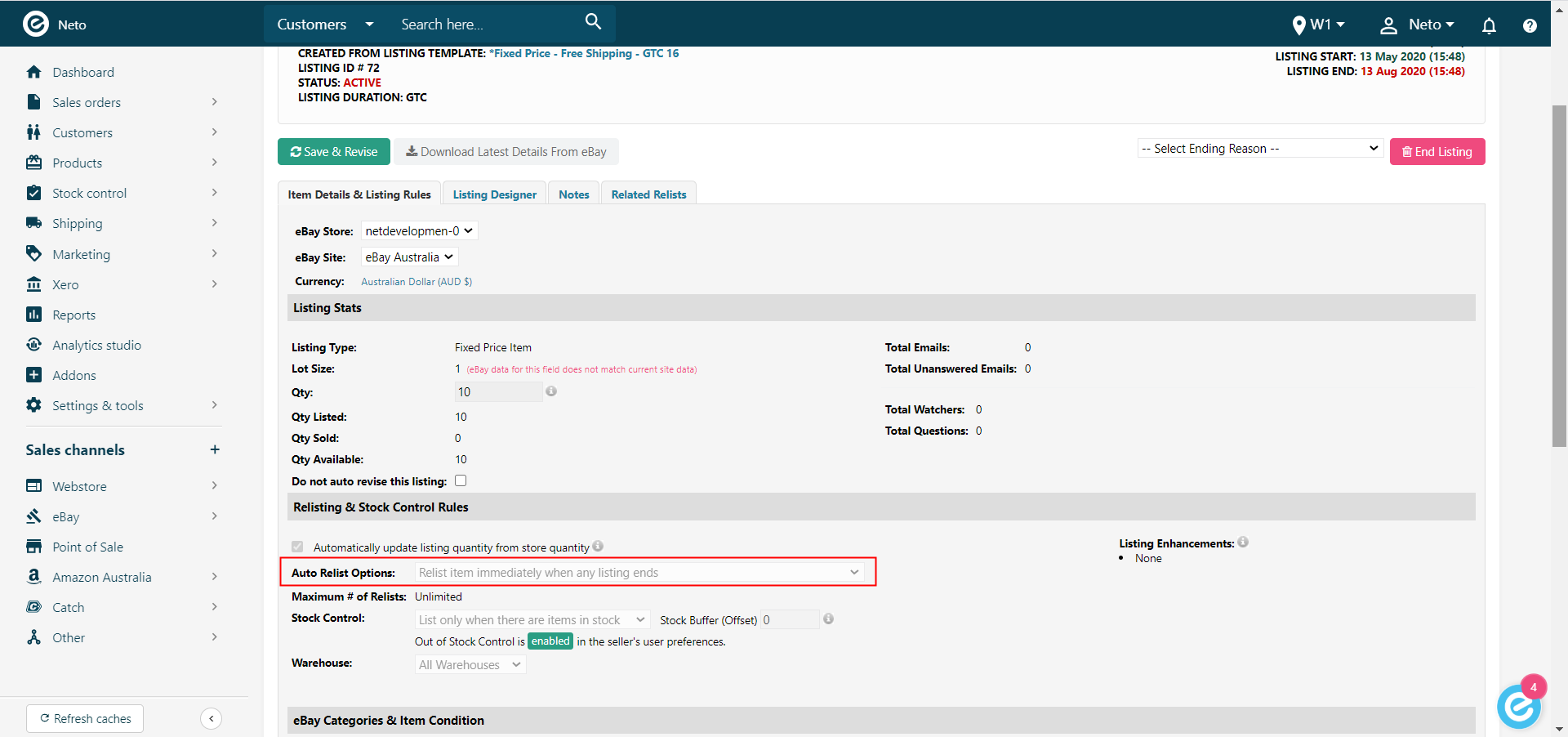Click the Shipping truck icon
The image size is (1568, 737).
click(x=33, y=223)
